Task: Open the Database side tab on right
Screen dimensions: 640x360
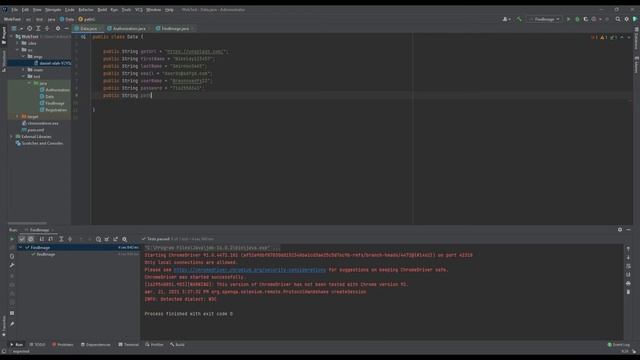Action: click(636, 39)
